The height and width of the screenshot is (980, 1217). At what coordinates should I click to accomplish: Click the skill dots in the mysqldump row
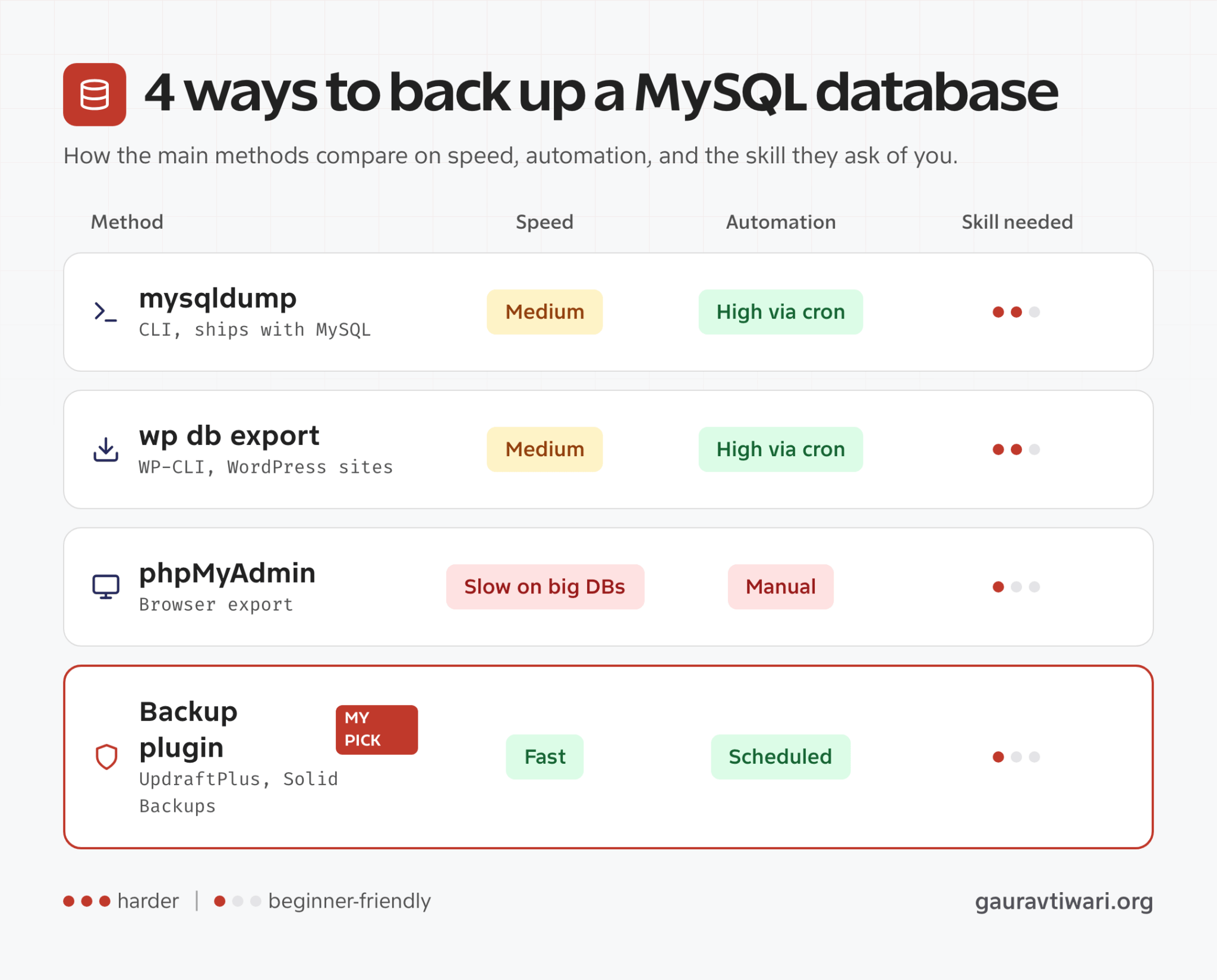click(1016, 312)
